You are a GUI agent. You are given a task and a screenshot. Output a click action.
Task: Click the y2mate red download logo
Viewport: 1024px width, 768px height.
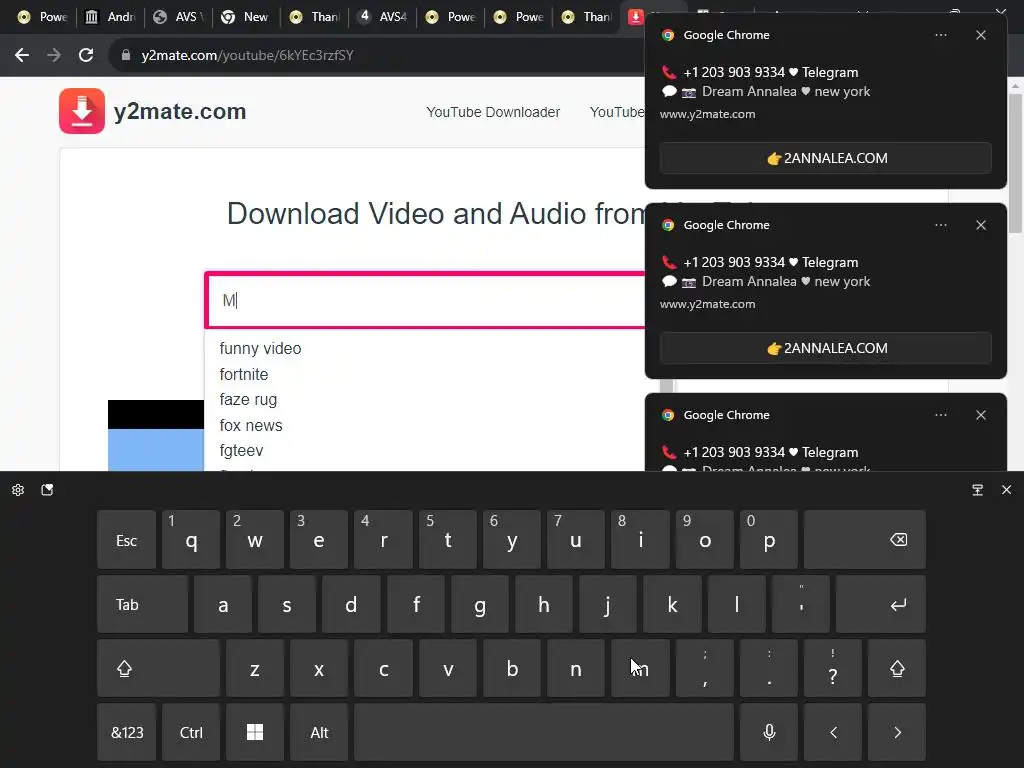coord(82,111)
